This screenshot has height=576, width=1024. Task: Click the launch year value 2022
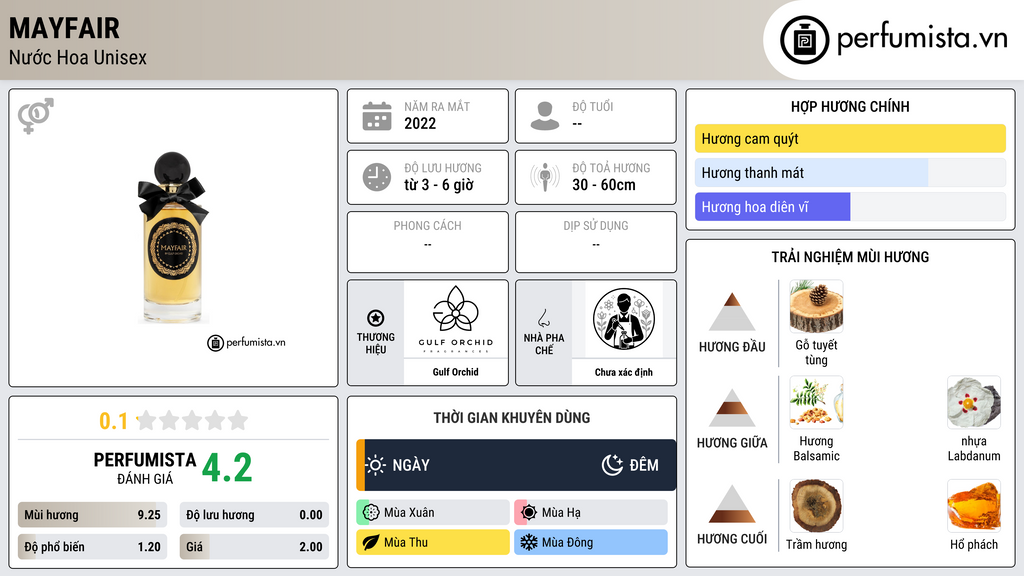pos(420,123)
